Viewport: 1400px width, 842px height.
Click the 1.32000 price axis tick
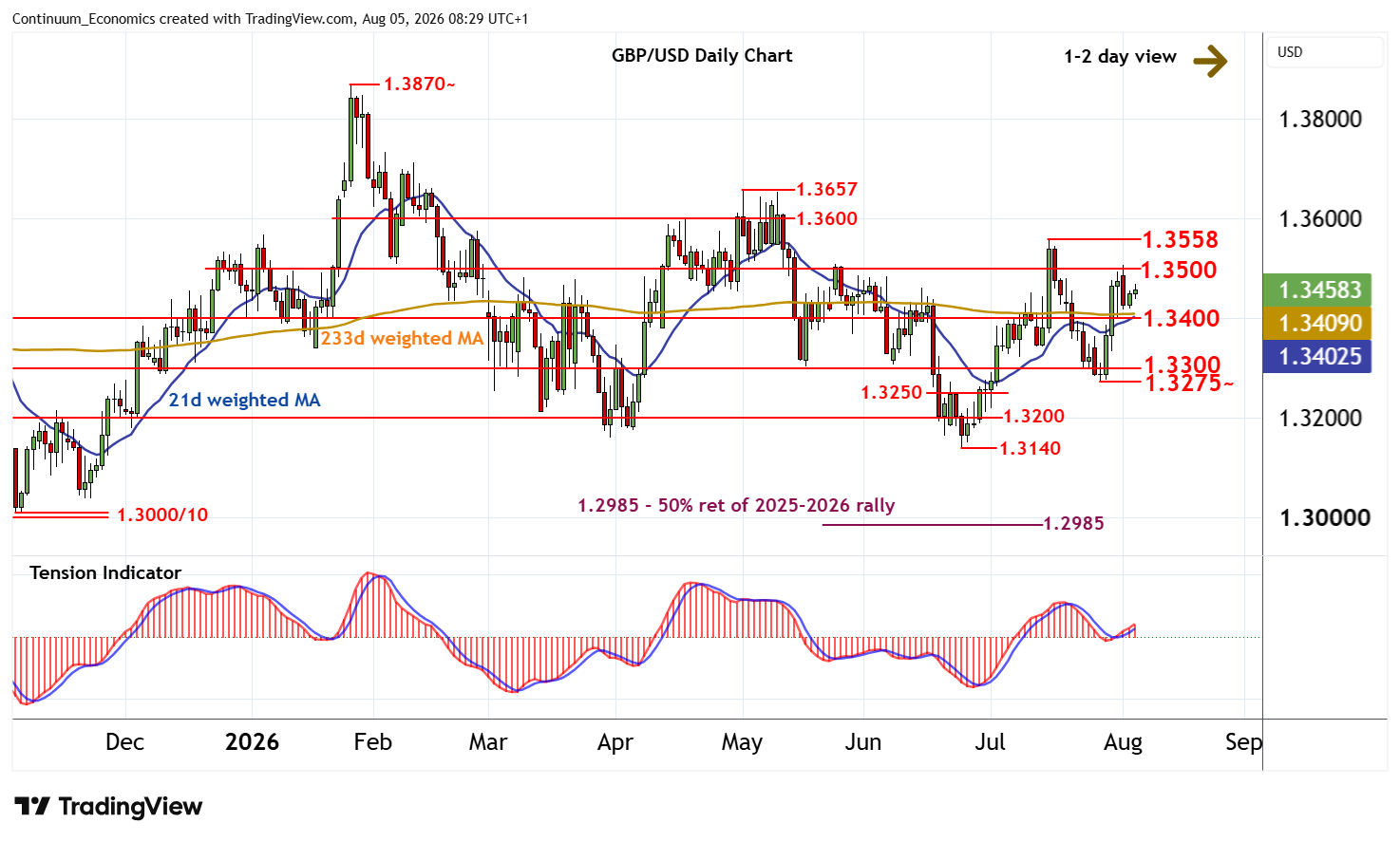click(1320, 419)
